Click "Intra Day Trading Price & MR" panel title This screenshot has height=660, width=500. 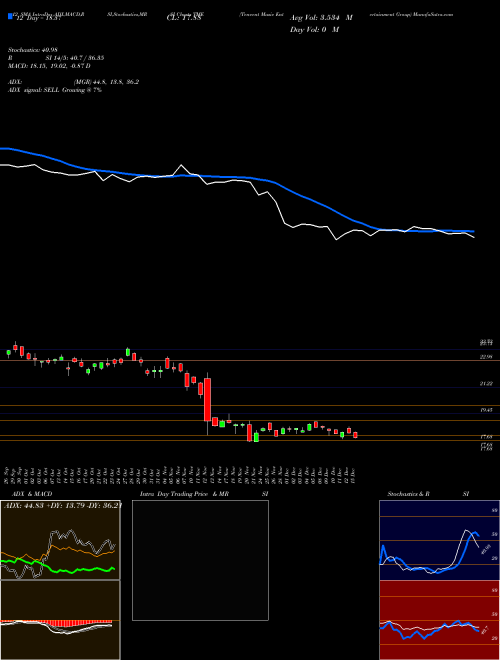point(184,494)
